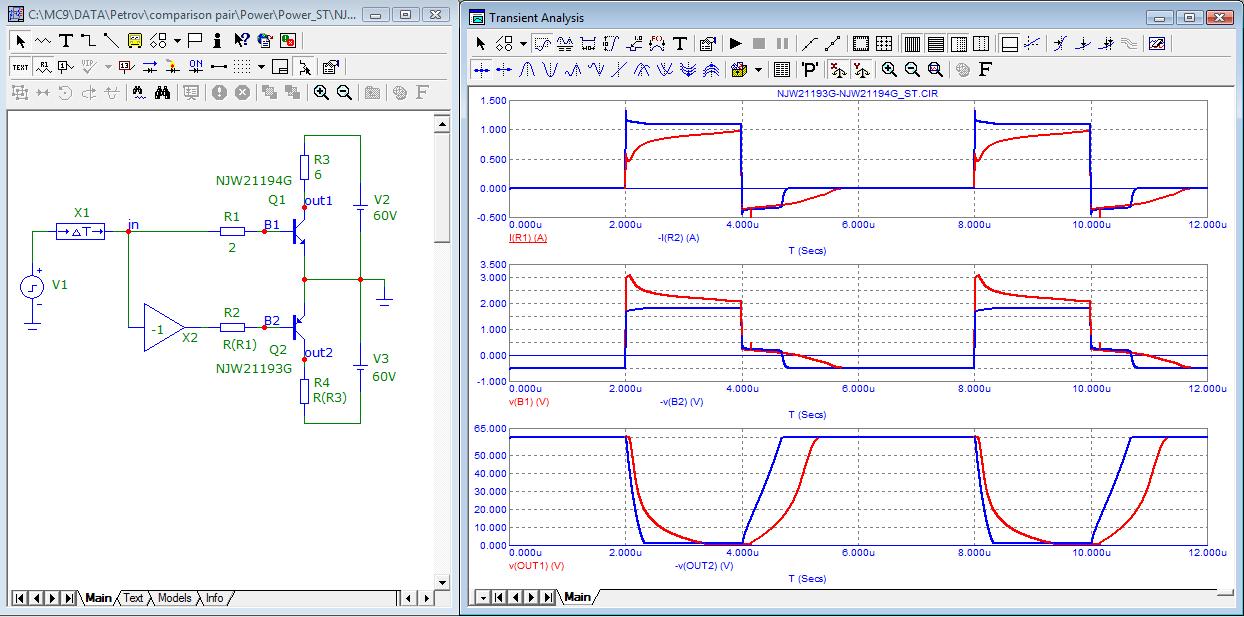Pick the Diagonal Wire tool

click(111, 41)
